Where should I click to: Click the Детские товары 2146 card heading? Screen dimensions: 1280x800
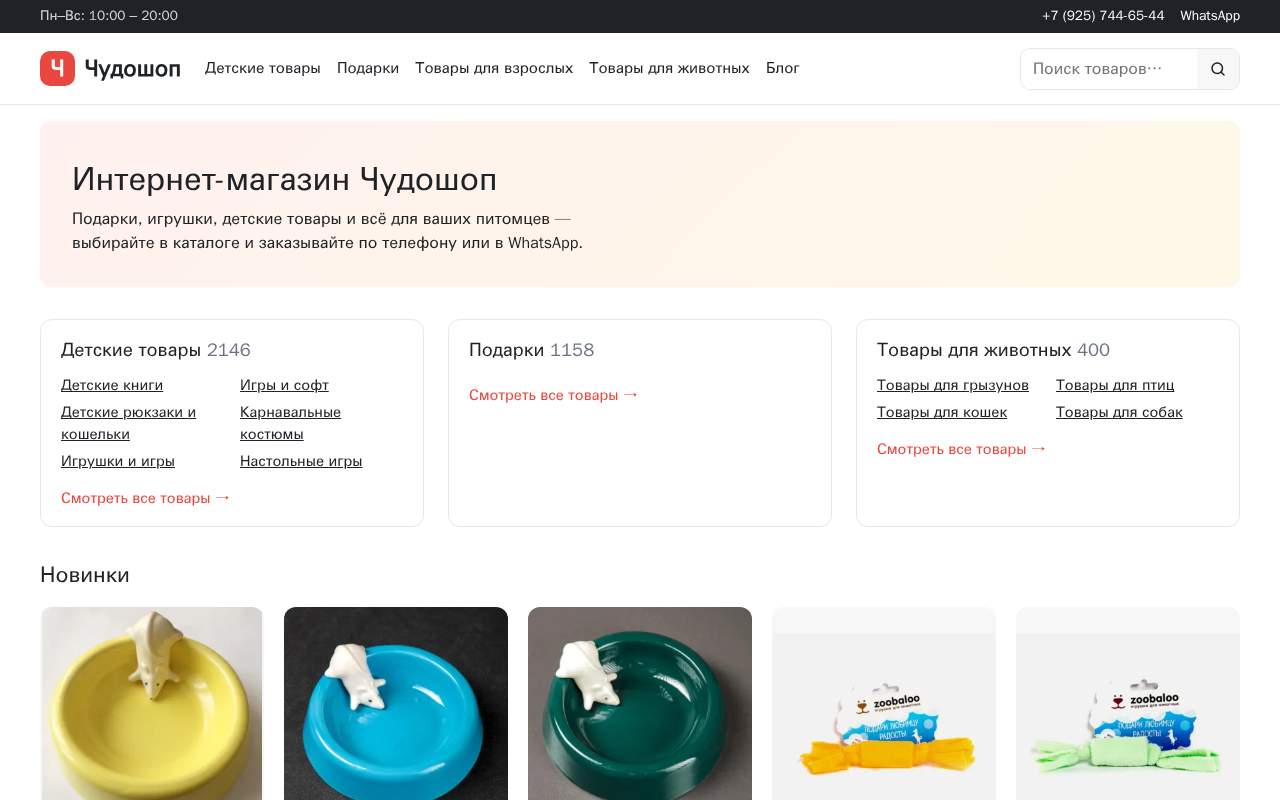[156, 350]
